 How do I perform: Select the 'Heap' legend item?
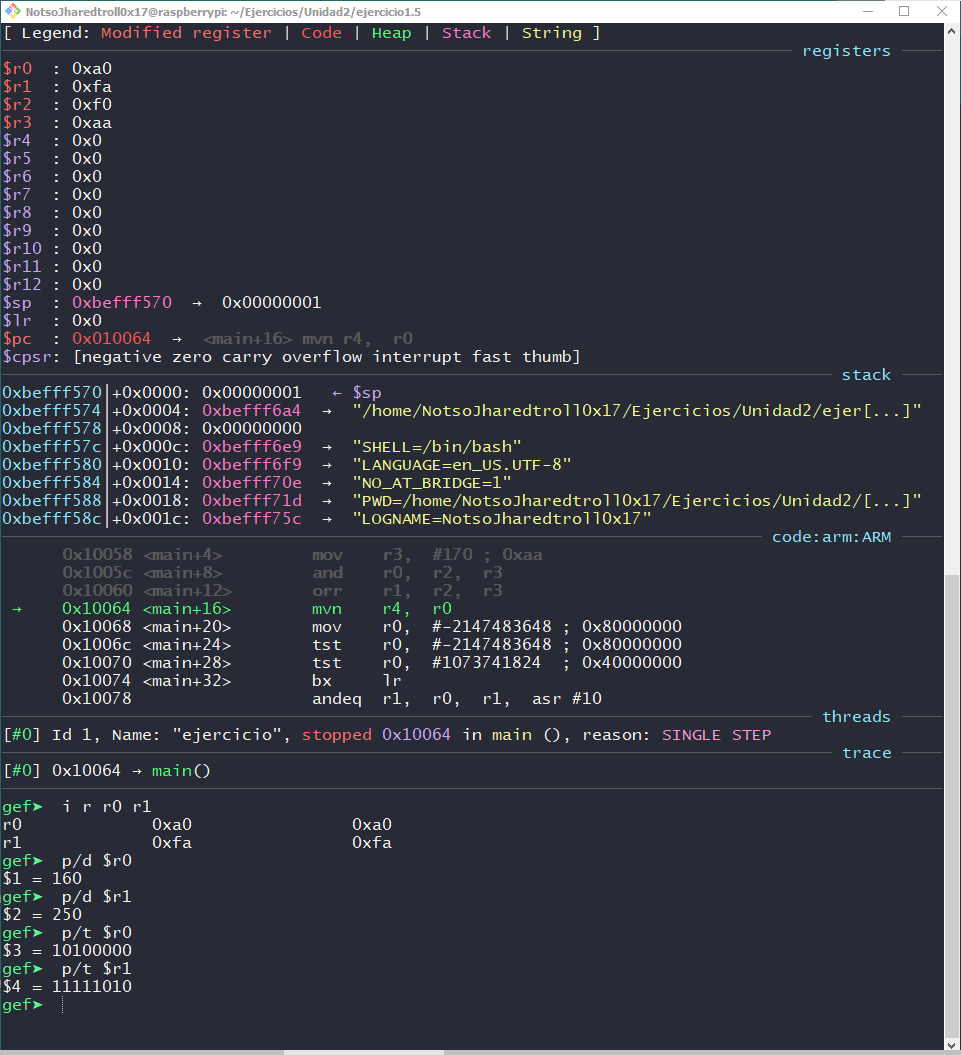click(390, 32)
